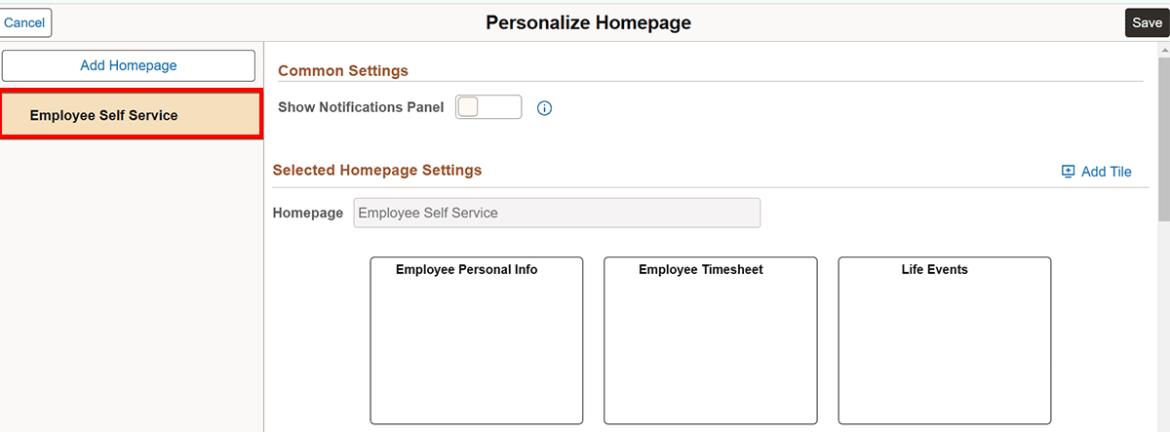1170x432 pixels.
Task: Click the Add Tile icon
Action: pyautogui.click(x=1068, y=171)
